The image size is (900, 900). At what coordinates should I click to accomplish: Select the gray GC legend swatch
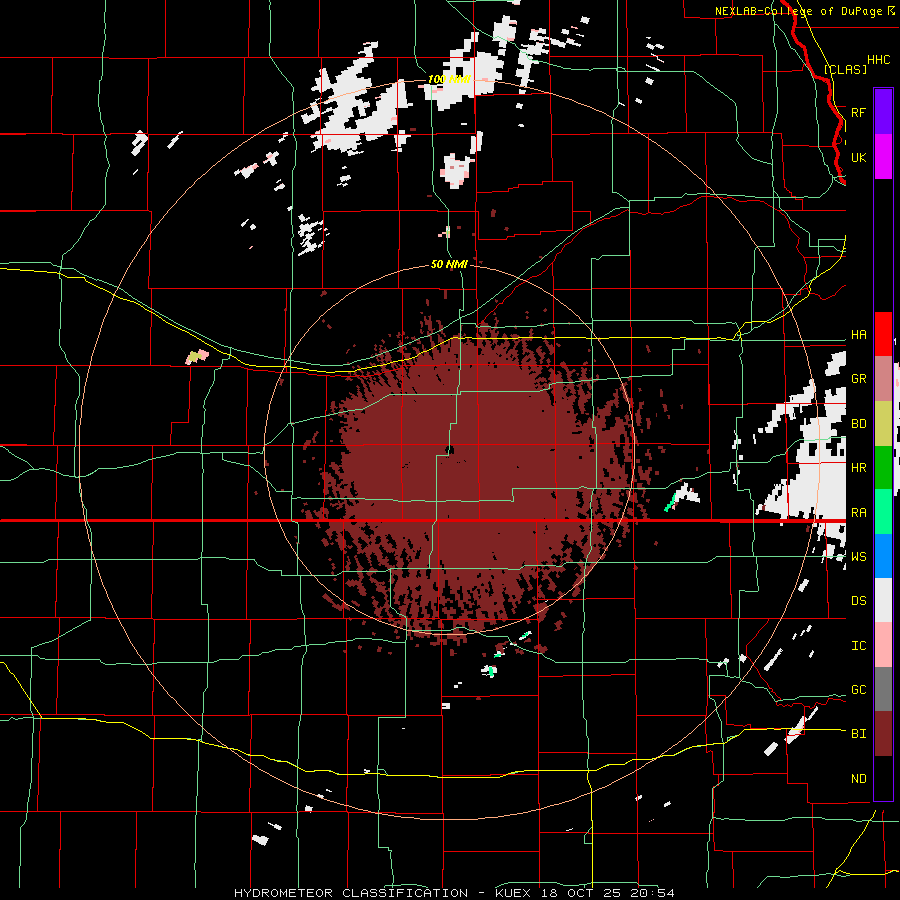883,689
